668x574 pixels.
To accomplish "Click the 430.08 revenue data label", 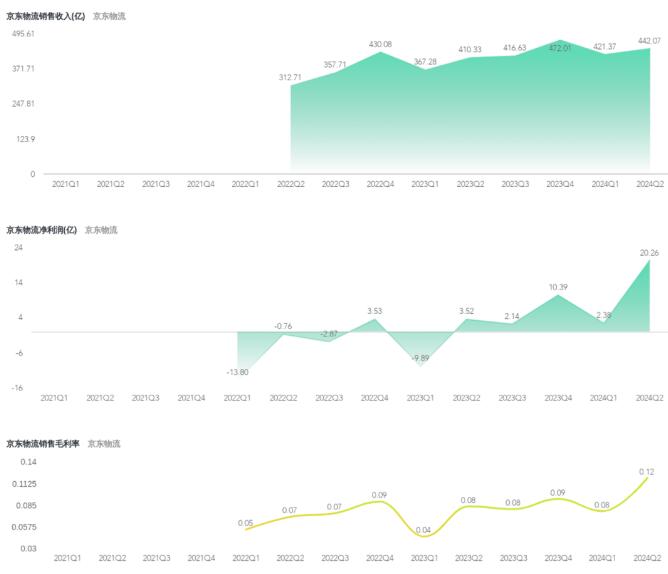I will click(x=380, y=44).
